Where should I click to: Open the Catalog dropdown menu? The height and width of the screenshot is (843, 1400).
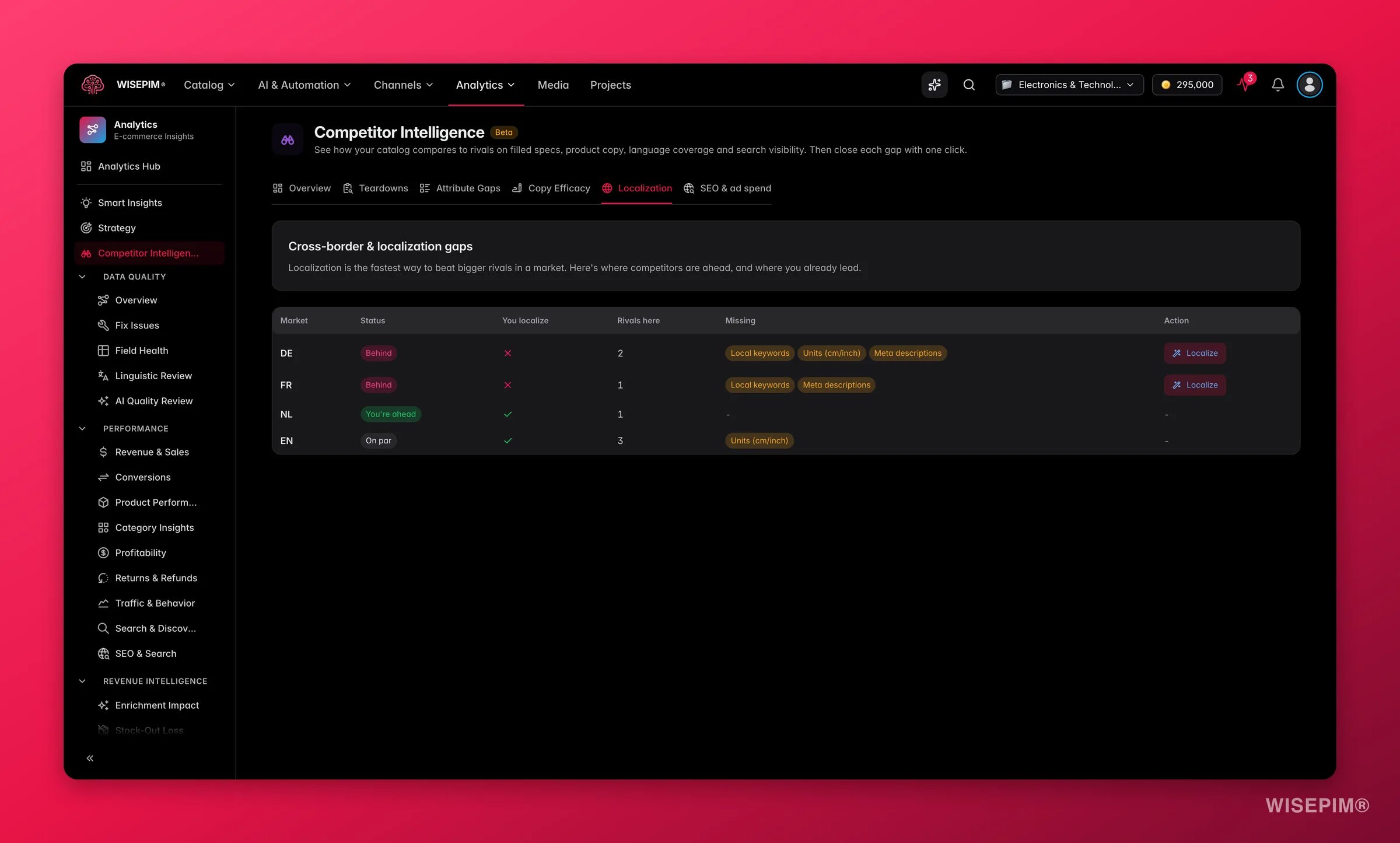209,85
